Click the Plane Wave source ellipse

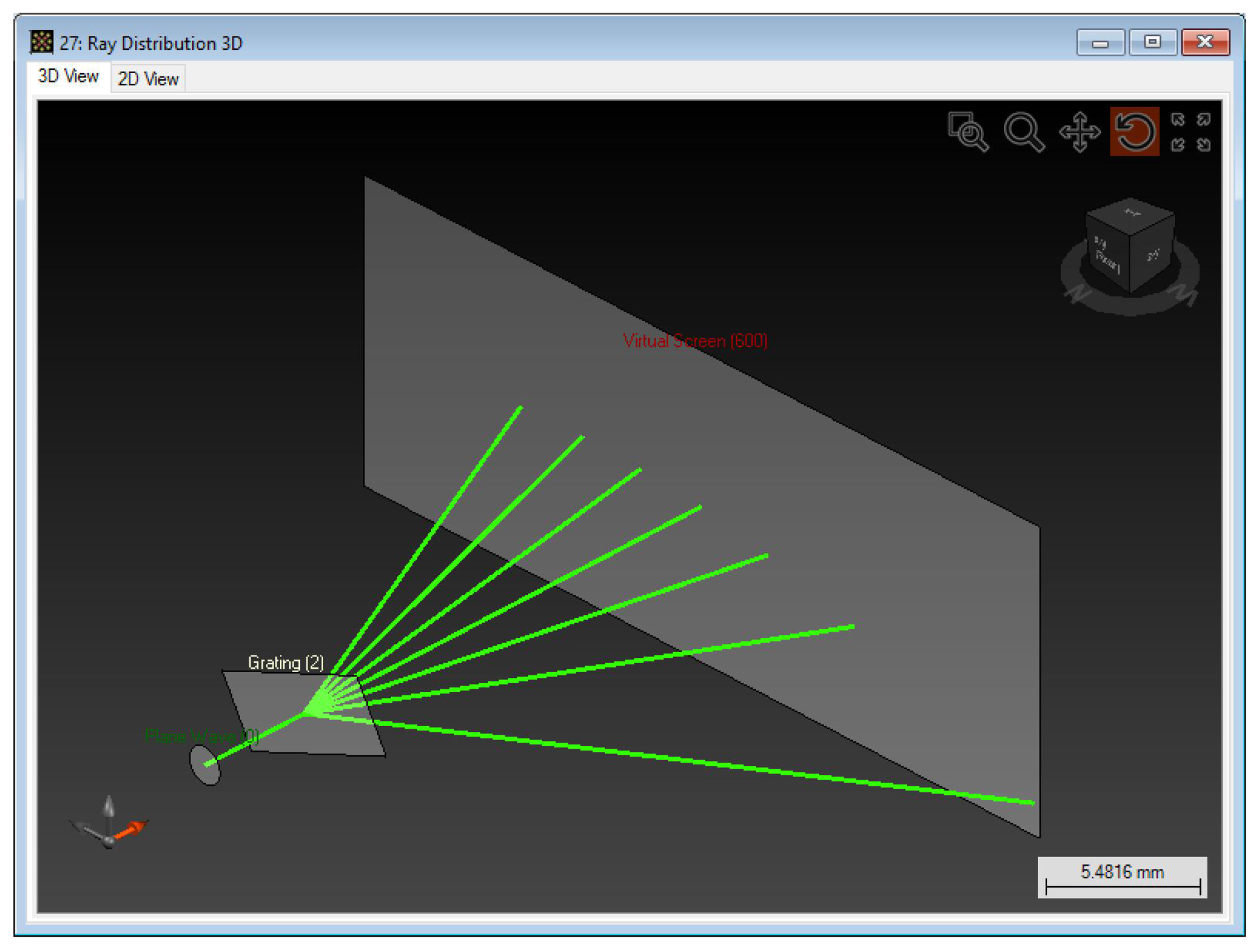(x=204, y=765)
